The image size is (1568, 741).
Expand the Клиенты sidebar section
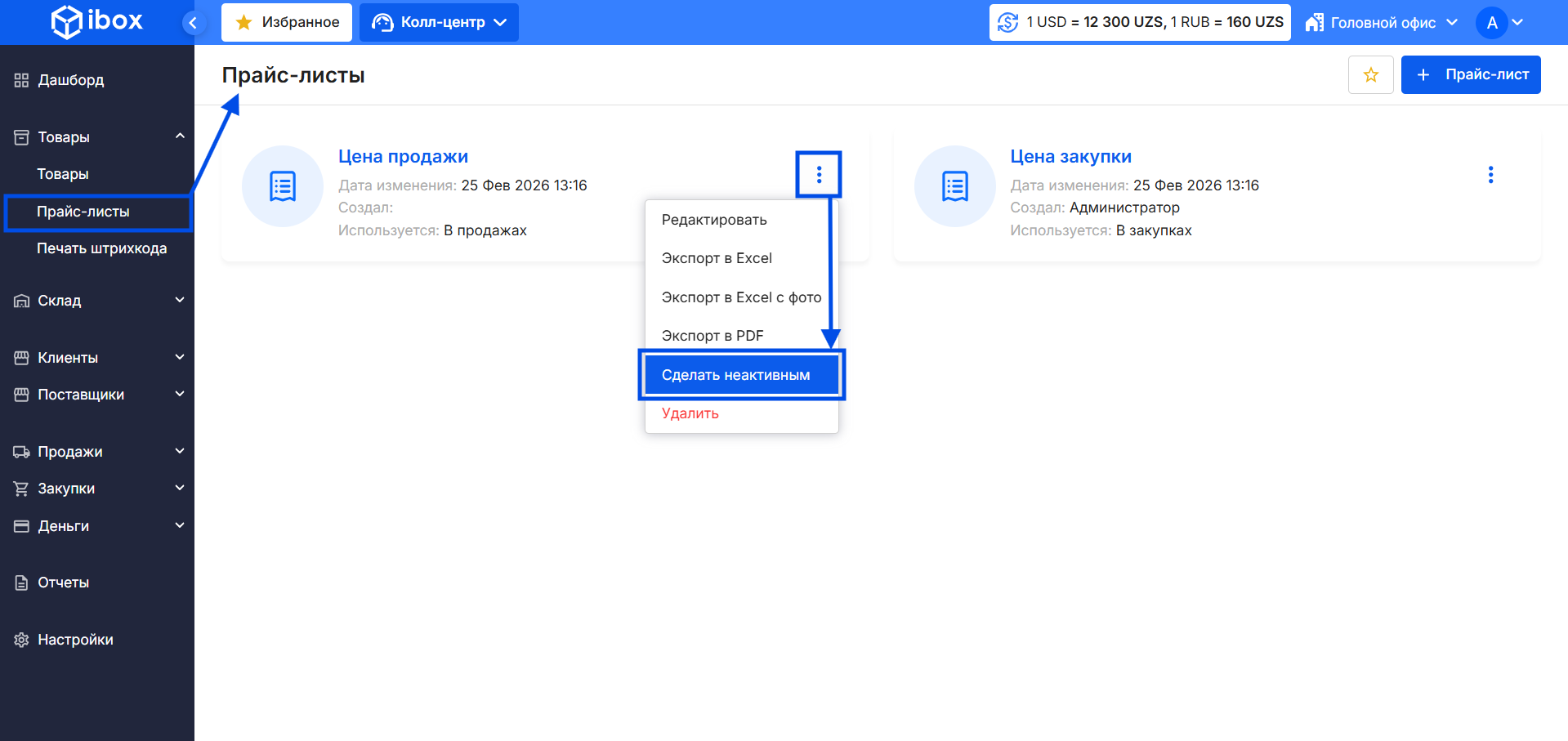tap(96, 358)
